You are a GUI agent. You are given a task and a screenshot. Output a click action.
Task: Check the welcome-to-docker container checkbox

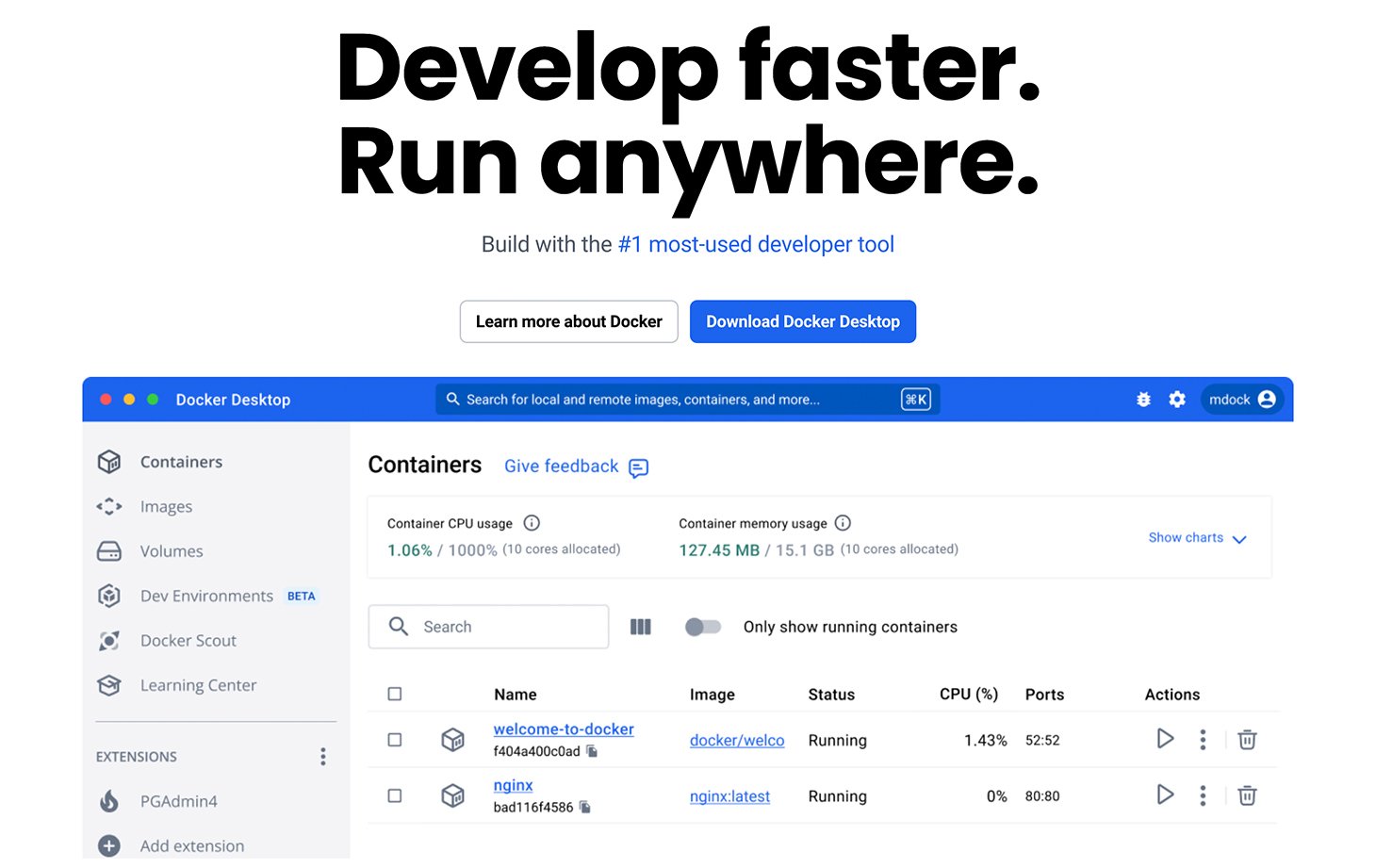(x=394, y=740)
